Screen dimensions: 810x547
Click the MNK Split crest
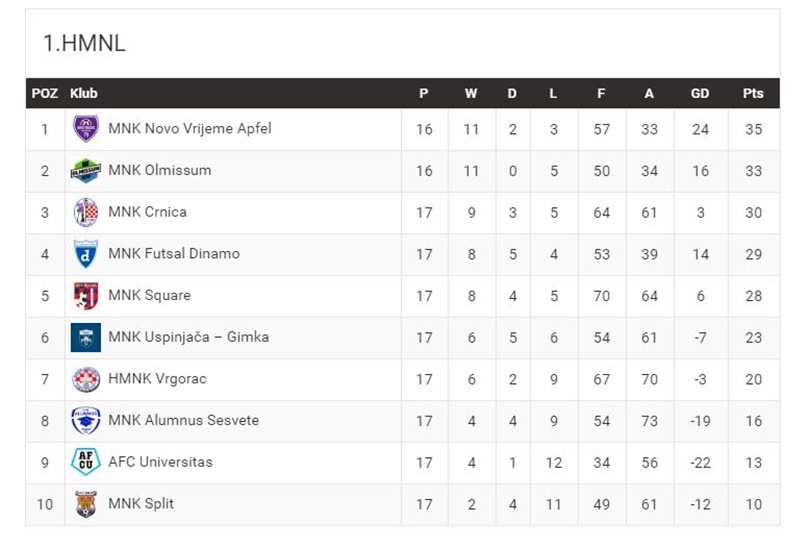pyautogui.click(x=86, y=504)
